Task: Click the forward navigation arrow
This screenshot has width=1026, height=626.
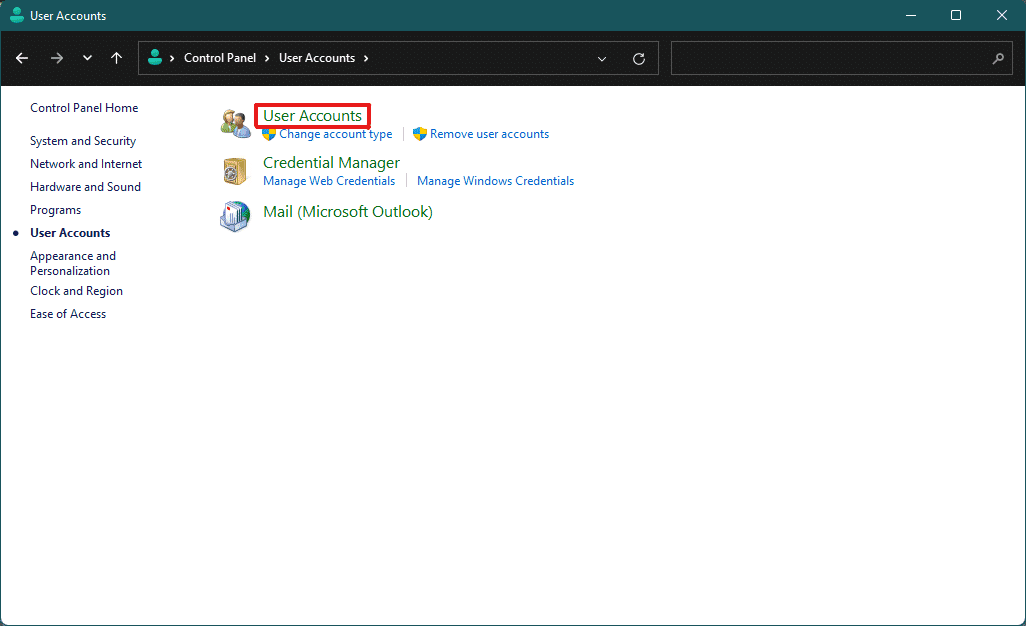Action: pos(57,58)
